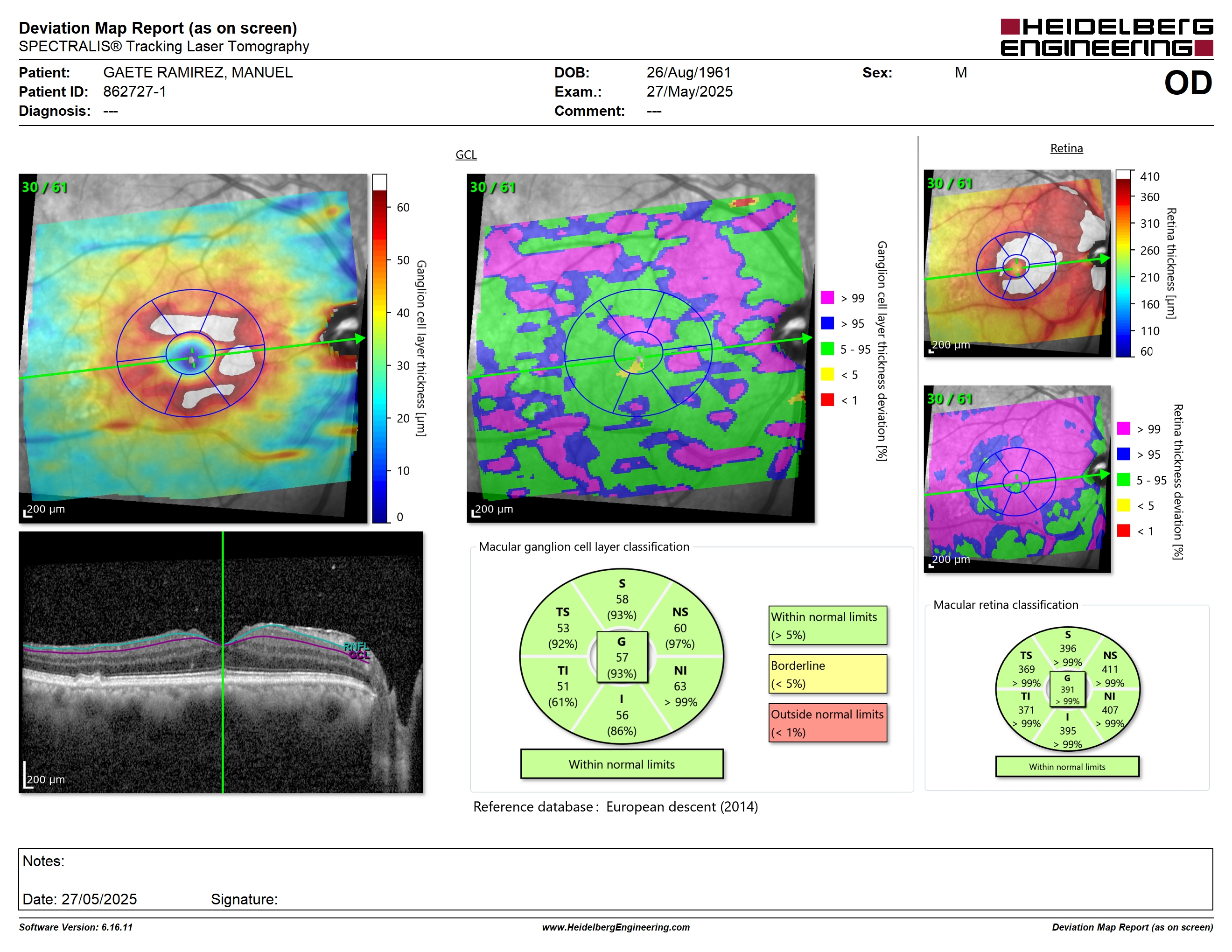Click the '30 / 61' label on GCL thickness map

point(44,187)
